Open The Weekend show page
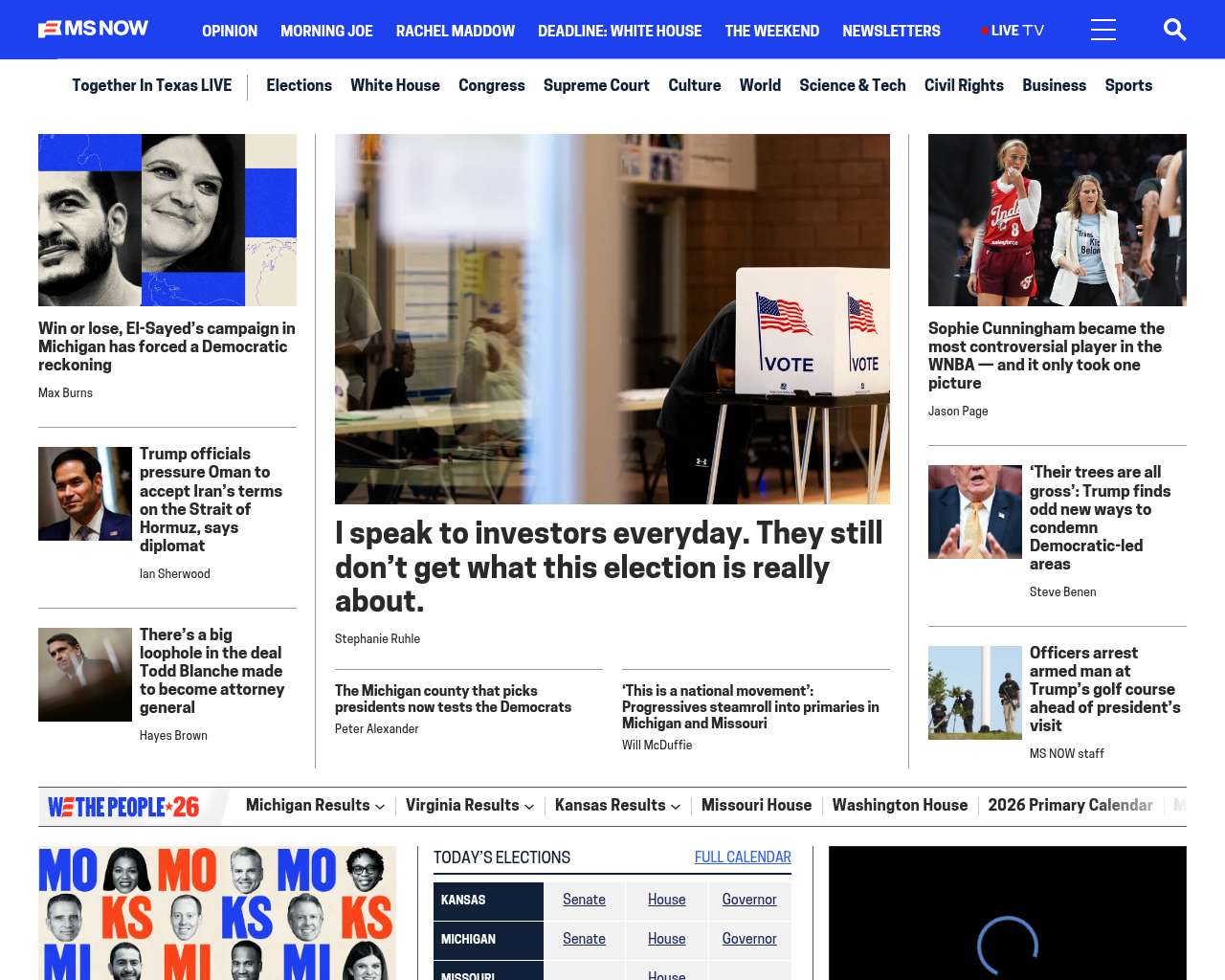This screenshot has width=1225, height=980. [771, 31]
